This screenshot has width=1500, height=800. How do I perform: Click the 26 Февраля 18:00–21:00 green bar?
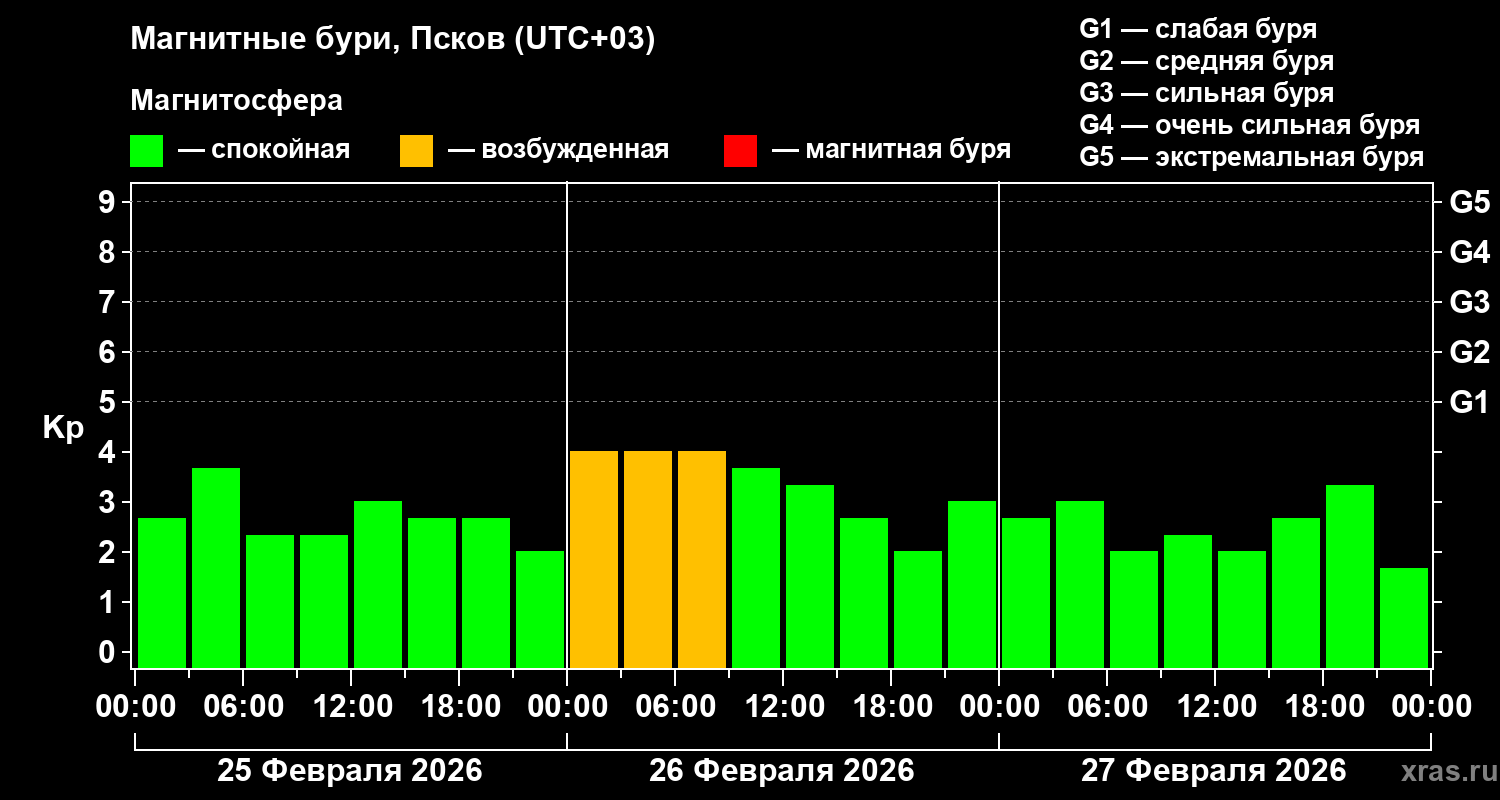click(x=918, y=610)
